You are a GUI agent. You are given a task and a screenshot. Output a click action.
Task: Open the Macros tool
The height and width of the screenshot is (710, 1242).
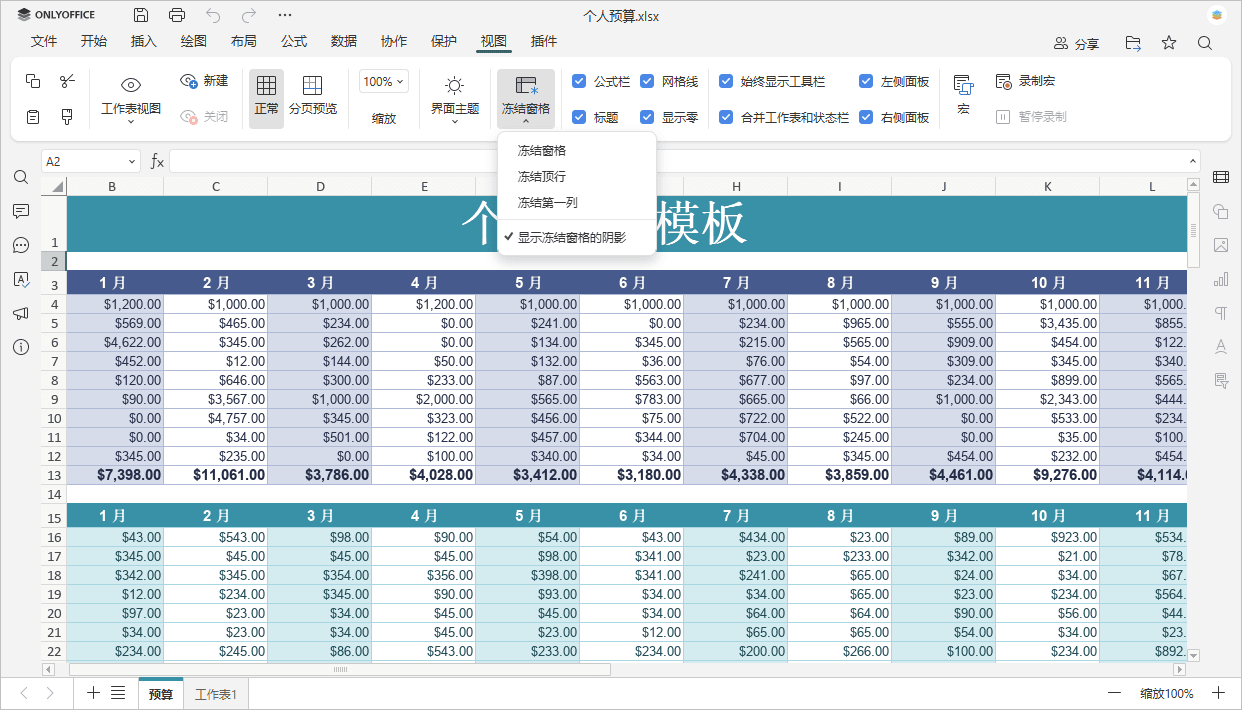pos(962,96)
